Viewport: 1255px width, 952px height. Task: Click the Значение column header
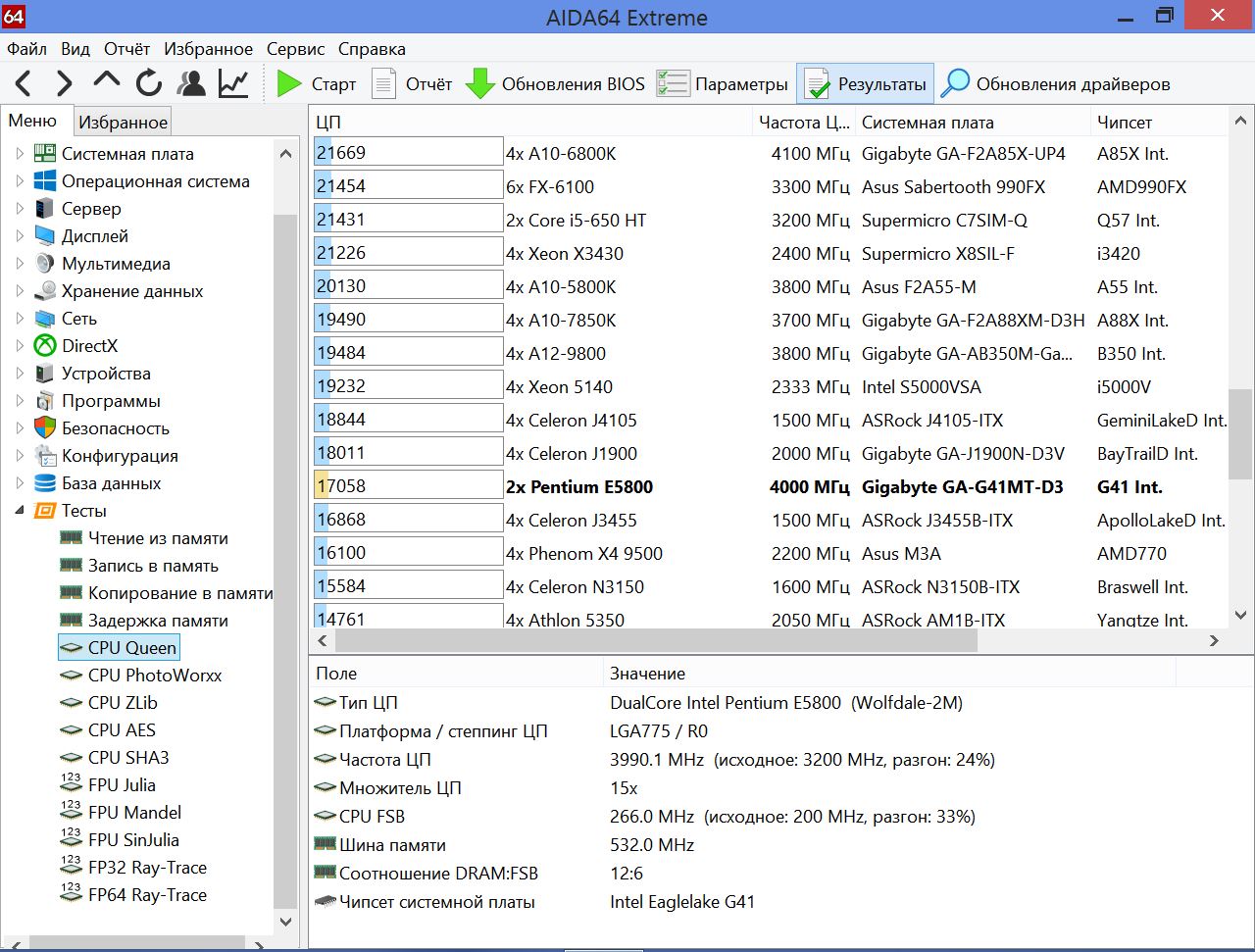[x=889, y=674]
